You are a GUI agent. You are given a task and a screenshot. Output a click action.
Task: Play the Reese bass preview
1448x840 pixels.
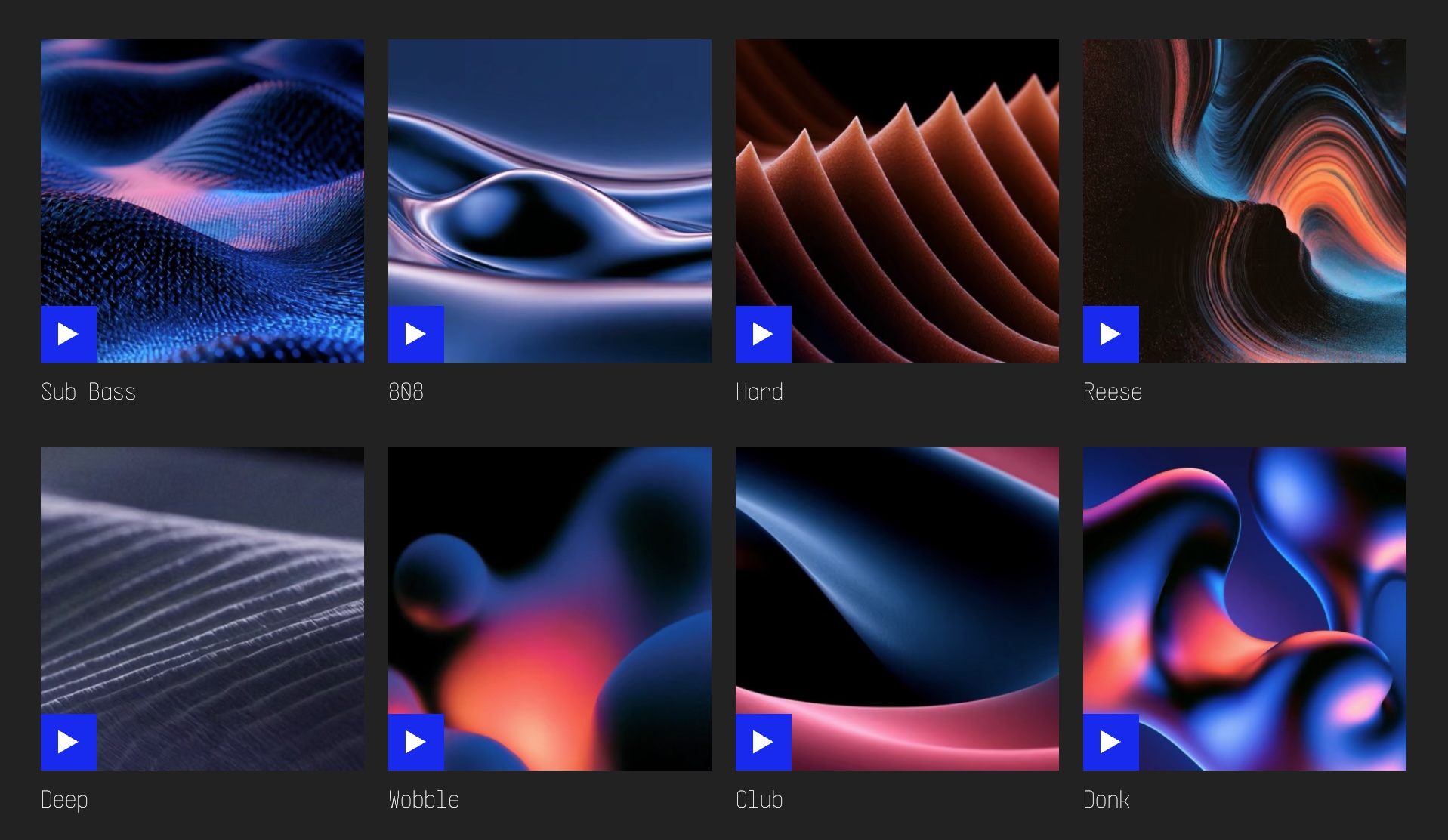coord(1111,334)
